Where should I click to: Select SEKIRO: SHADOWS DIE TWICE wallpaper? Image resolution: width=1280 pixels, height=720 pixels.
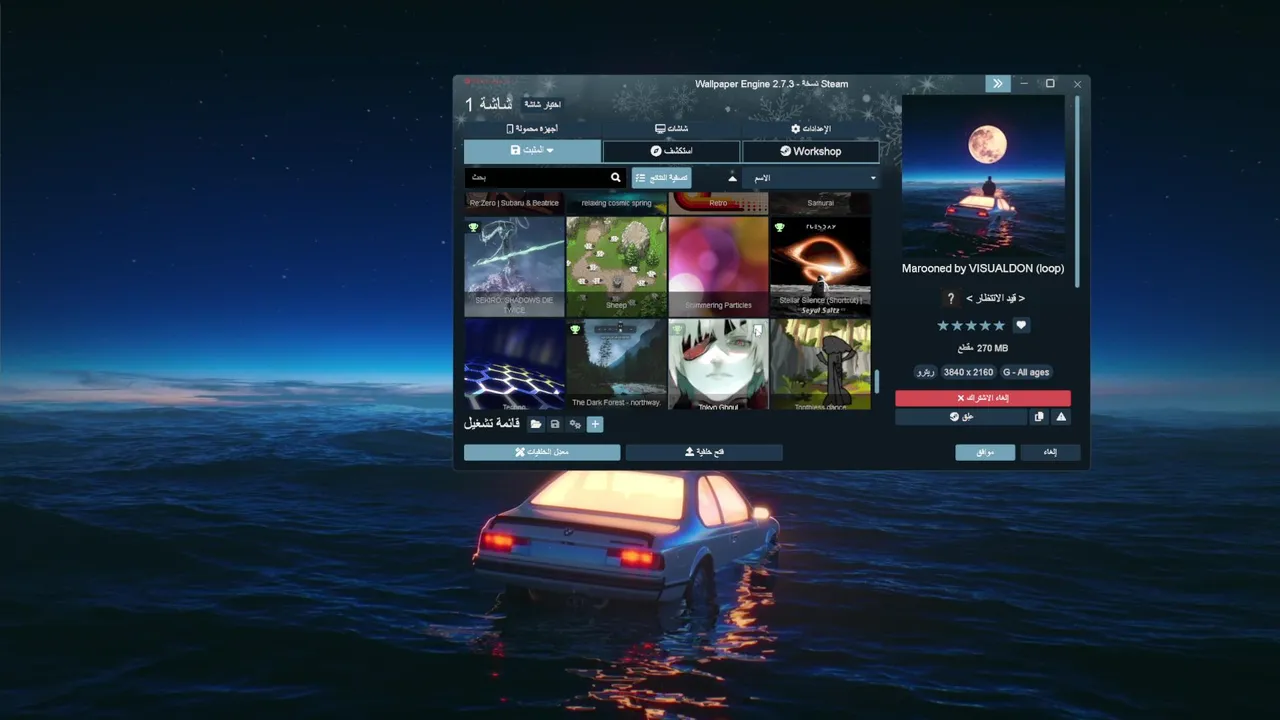click(x=514, y=267)
